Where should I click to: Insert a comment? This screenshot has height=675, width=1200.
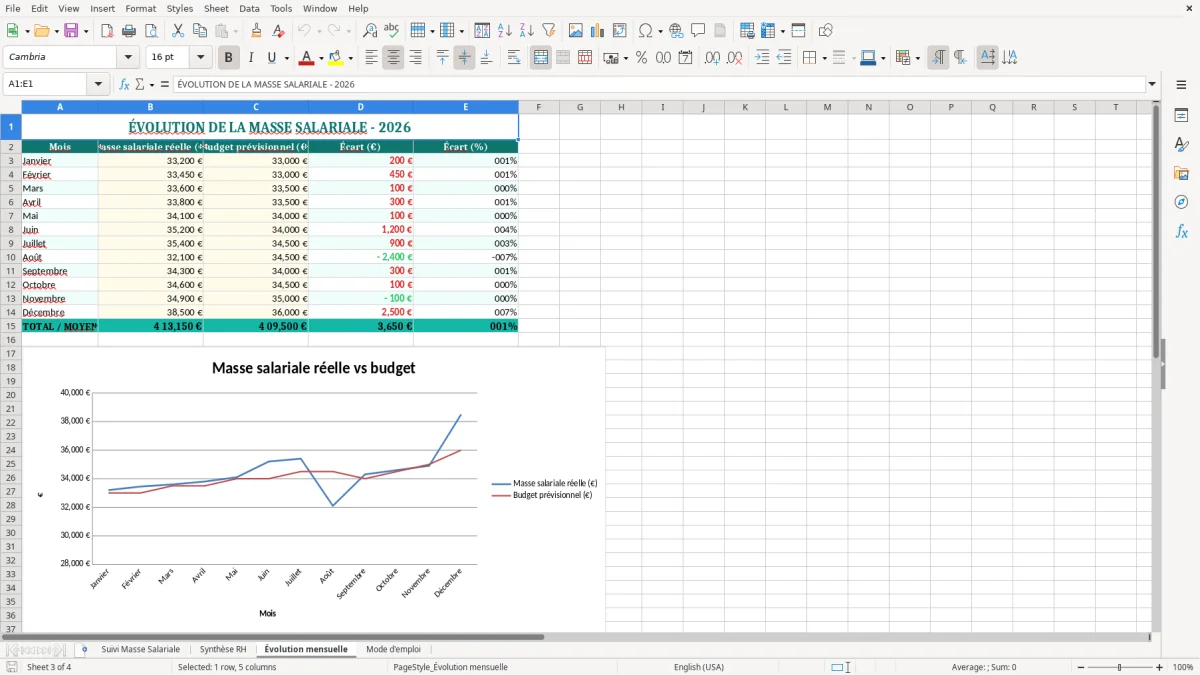(698, 31)
